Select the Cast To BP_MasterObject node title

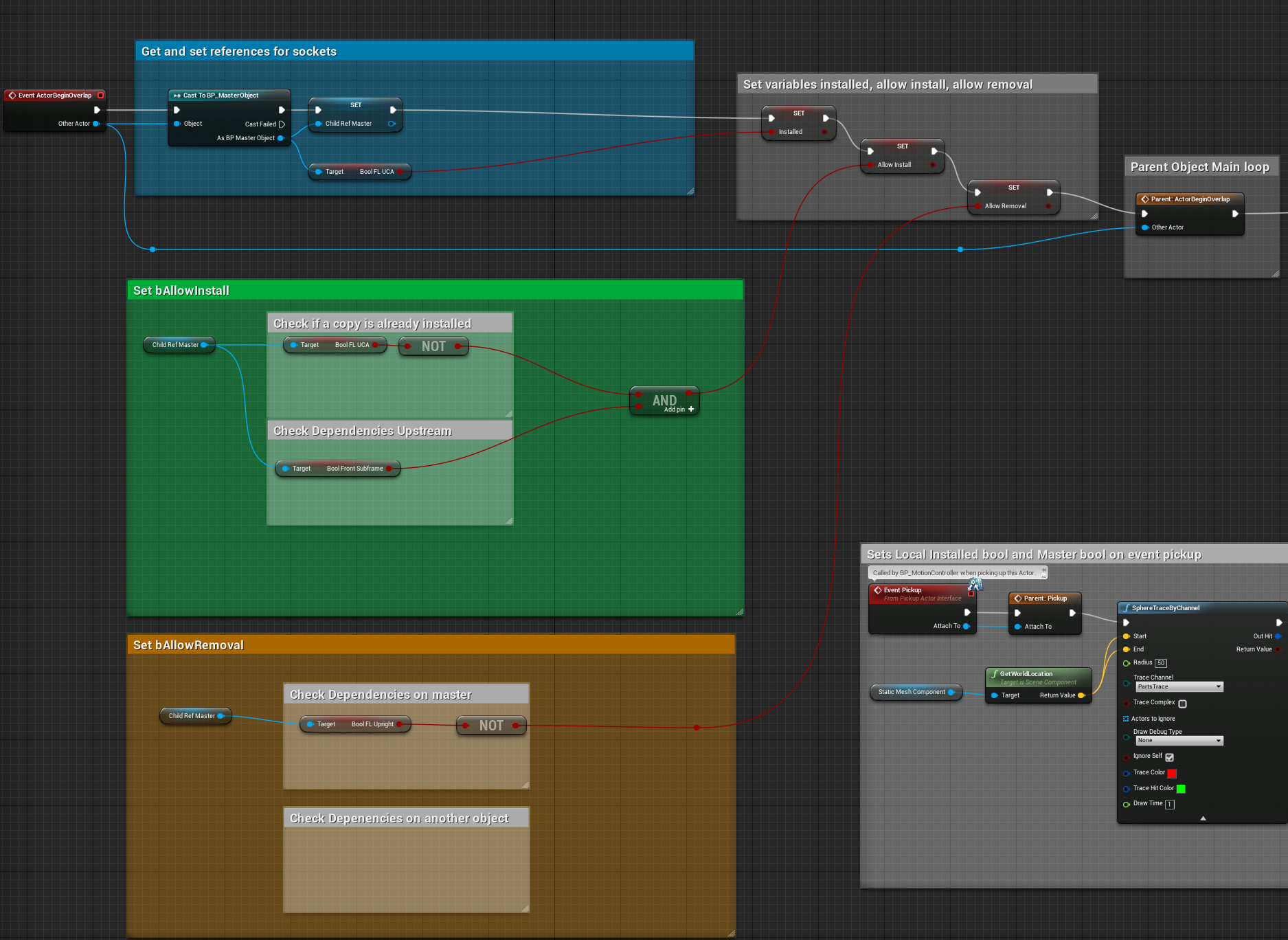click(229, 96)
